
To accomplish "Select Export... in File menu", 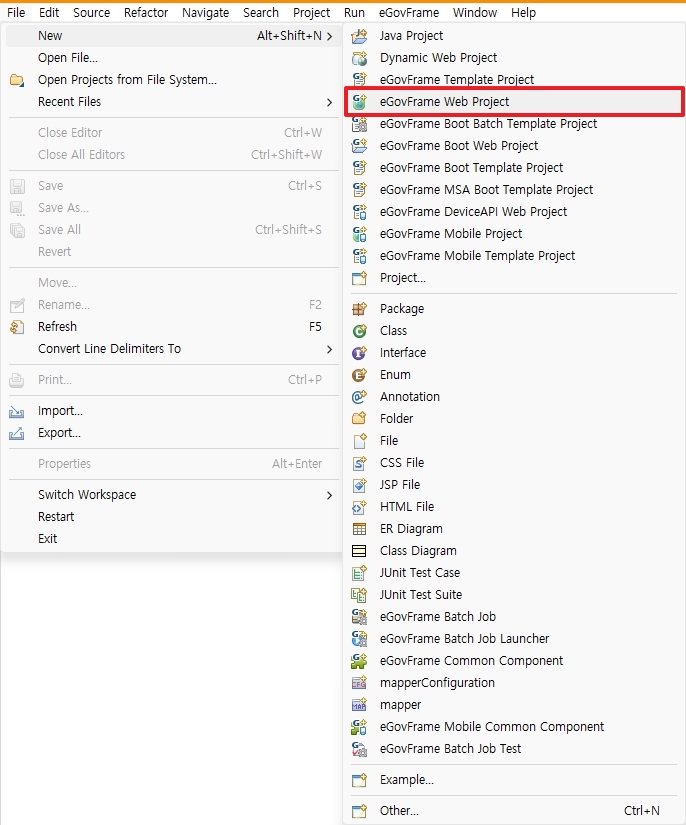I will 172,433.
